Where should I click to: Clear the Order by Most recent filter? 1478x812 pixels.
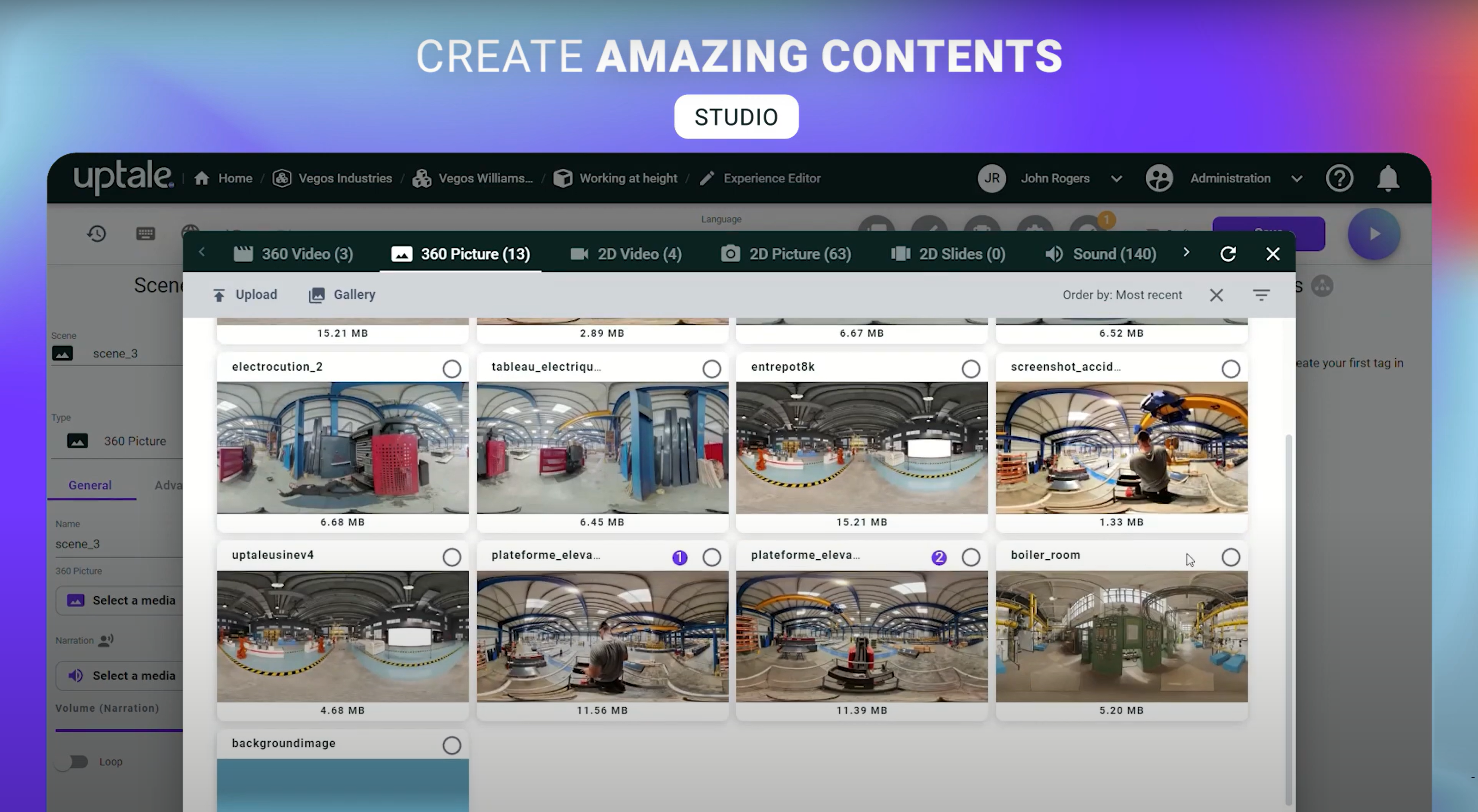[1216, 295]
